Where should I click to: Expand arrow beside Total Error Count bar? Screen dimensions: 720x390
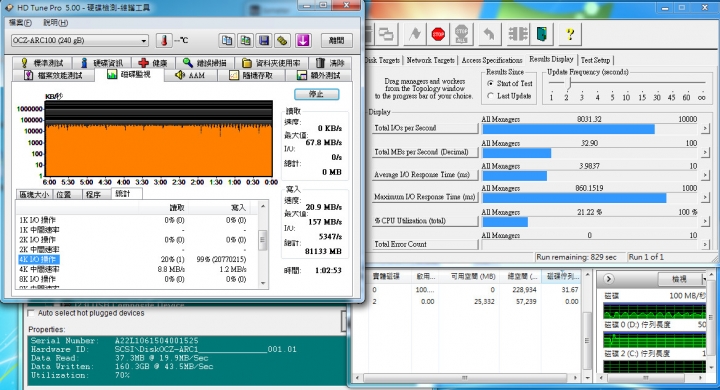click(705, 245)
